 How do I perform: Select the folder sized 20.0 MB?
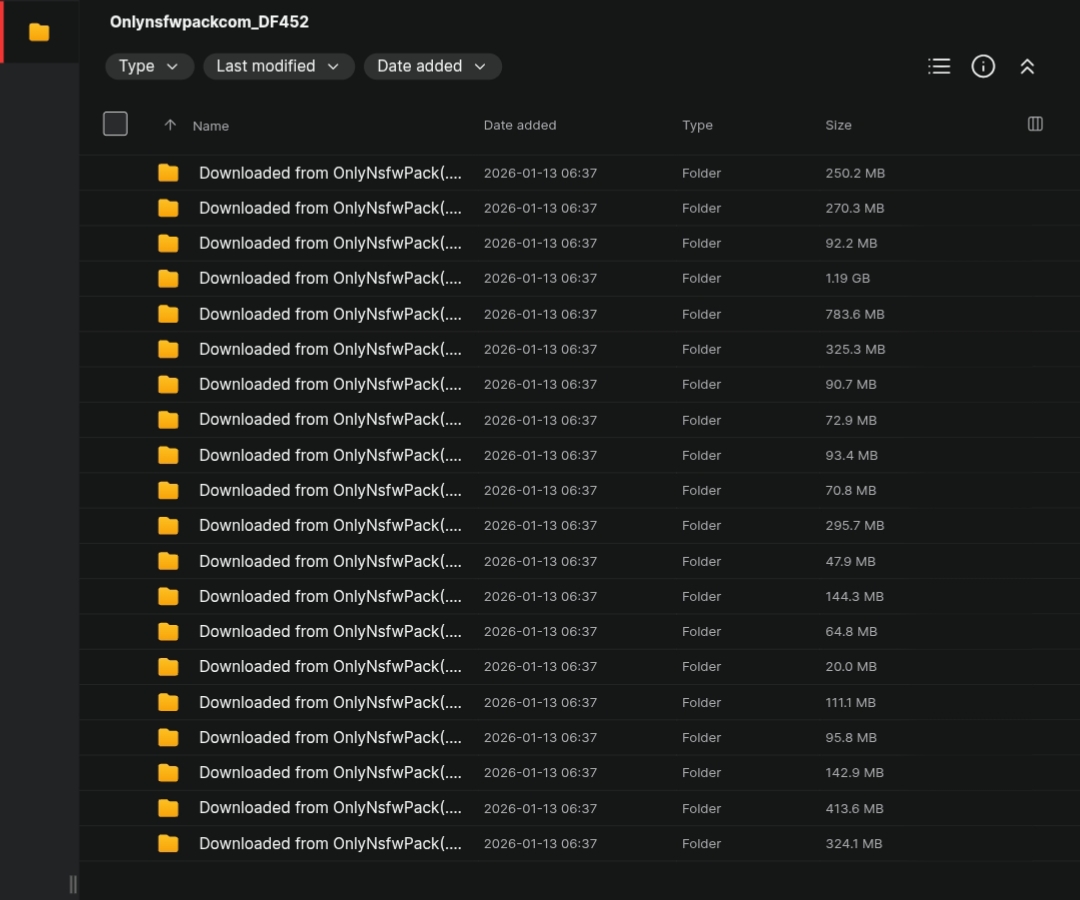pos(579,667)
